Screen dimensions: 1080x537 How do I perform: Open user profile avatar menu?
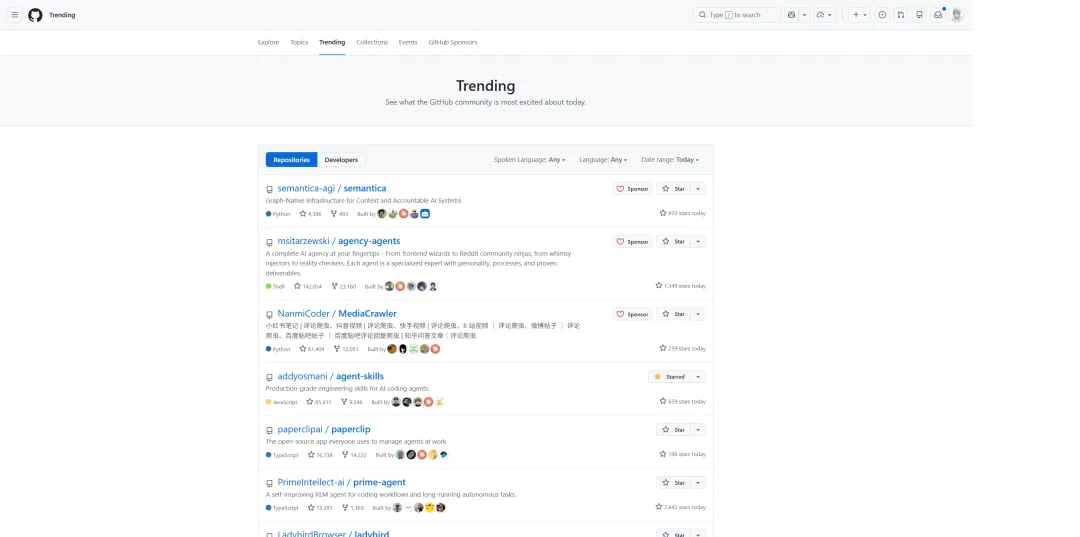click(x=957, y=15)
